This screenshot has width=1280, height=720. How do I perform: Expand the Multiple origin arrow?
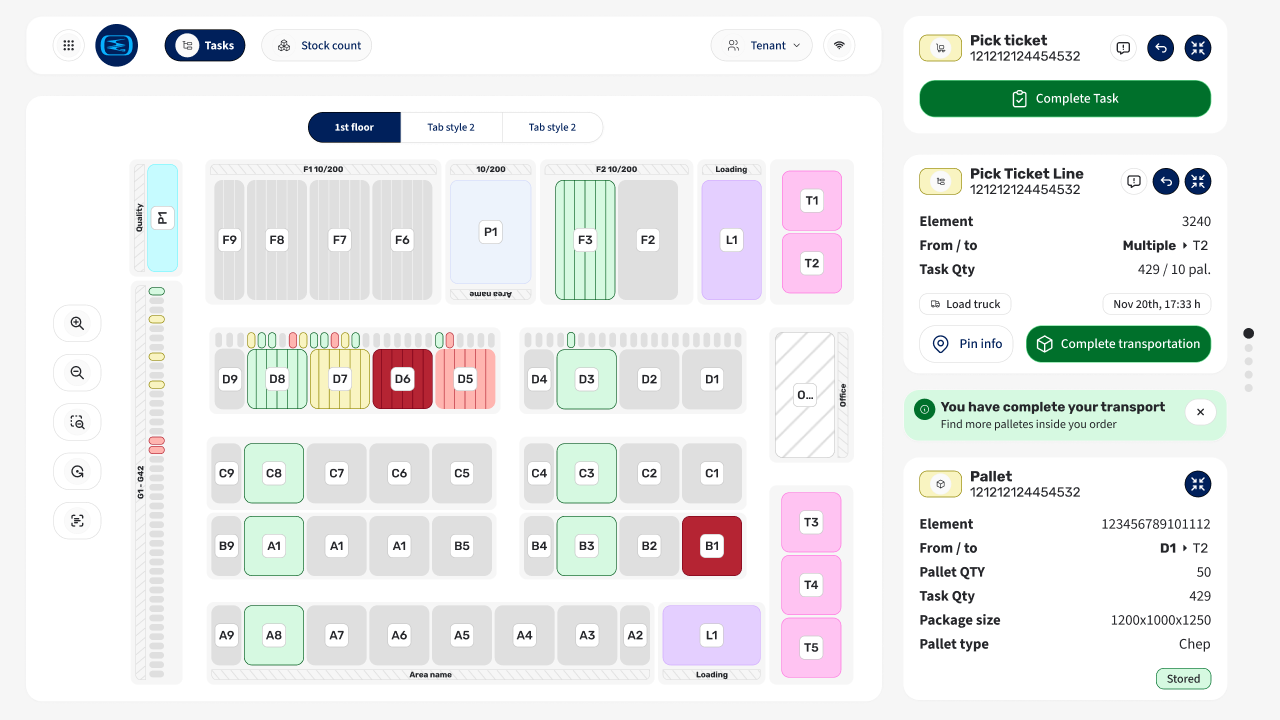pos(1186,246)
